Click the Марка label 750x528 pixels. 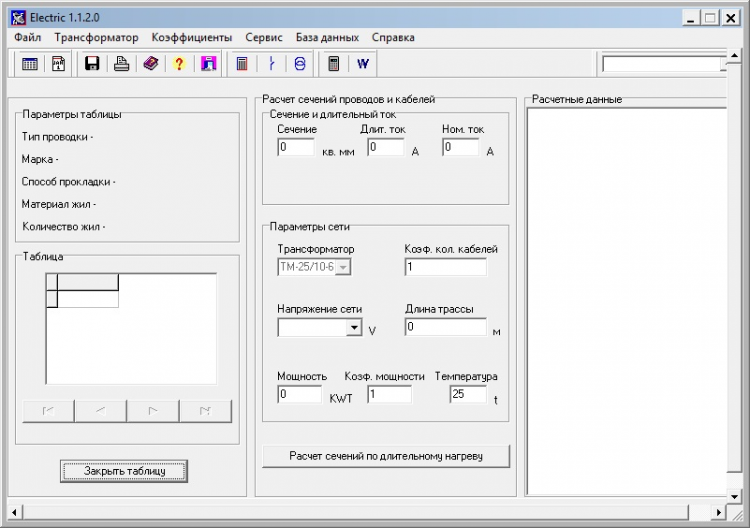[40, 159]
